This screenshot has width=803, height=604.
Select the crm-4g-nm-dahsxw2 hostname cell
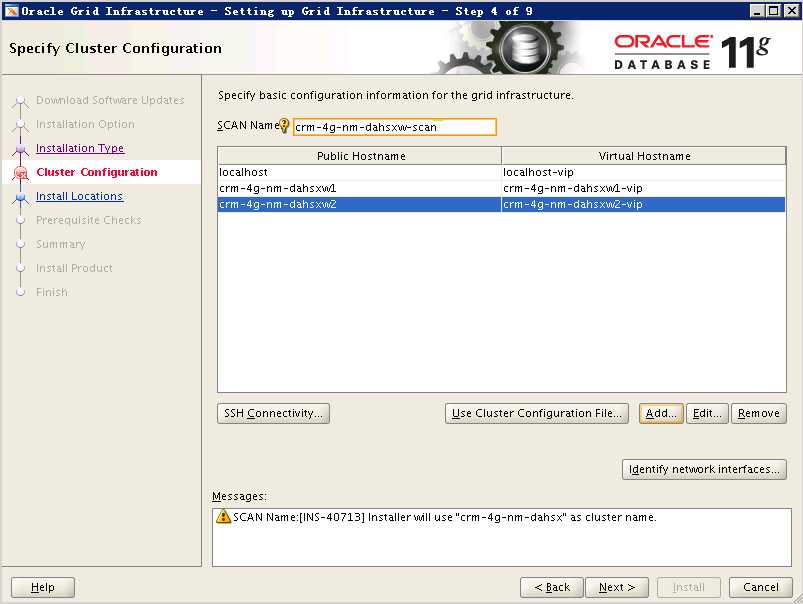click(360, 204)
